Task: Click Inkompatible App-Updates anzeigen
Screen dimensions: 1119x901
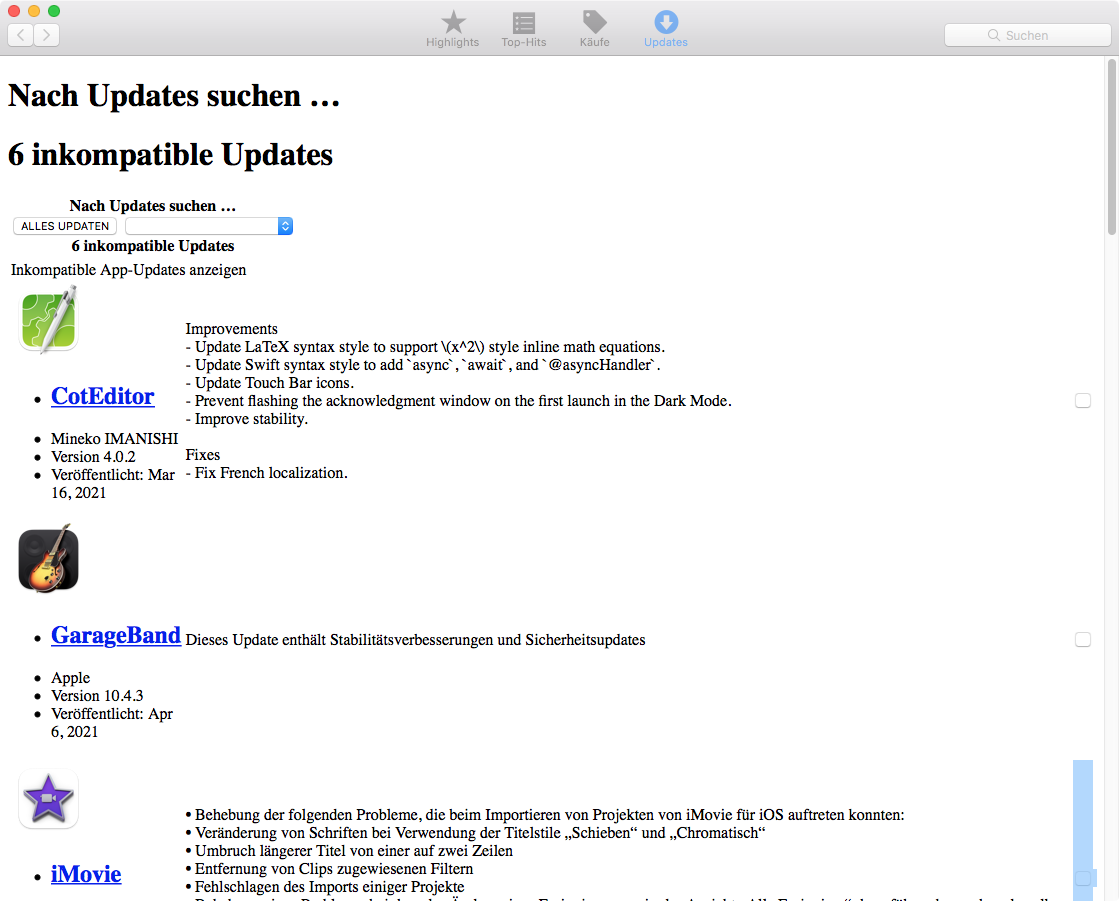Action: 128,270
